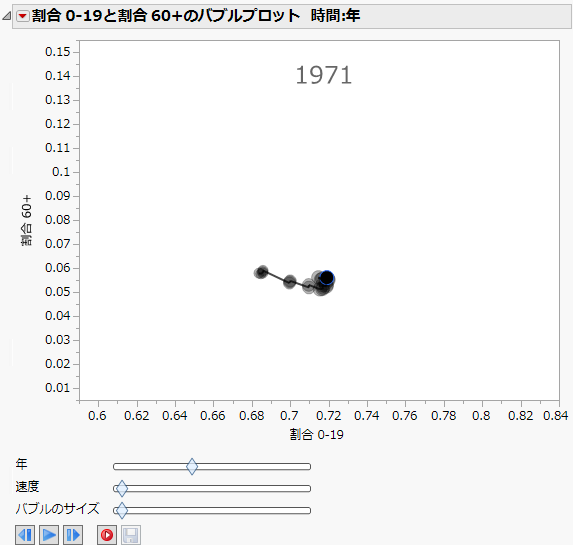Click the 速度 slider label

point(27,487)
